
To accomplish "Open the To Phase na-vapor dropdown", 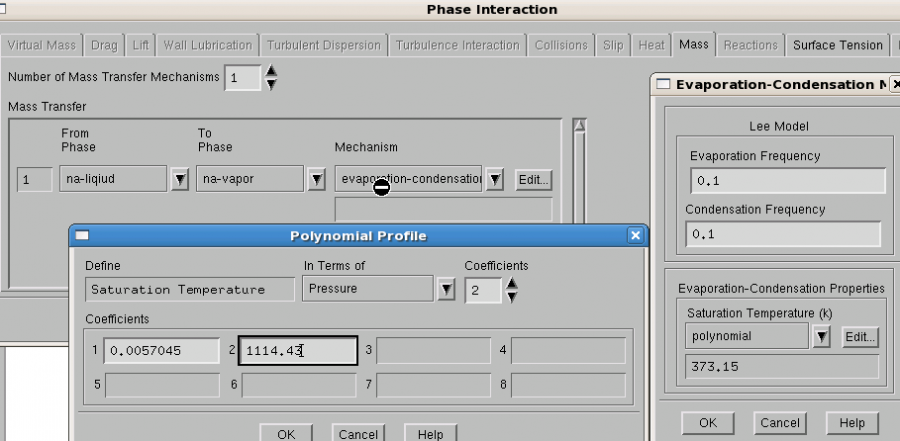I will click(x=316, y=180).
